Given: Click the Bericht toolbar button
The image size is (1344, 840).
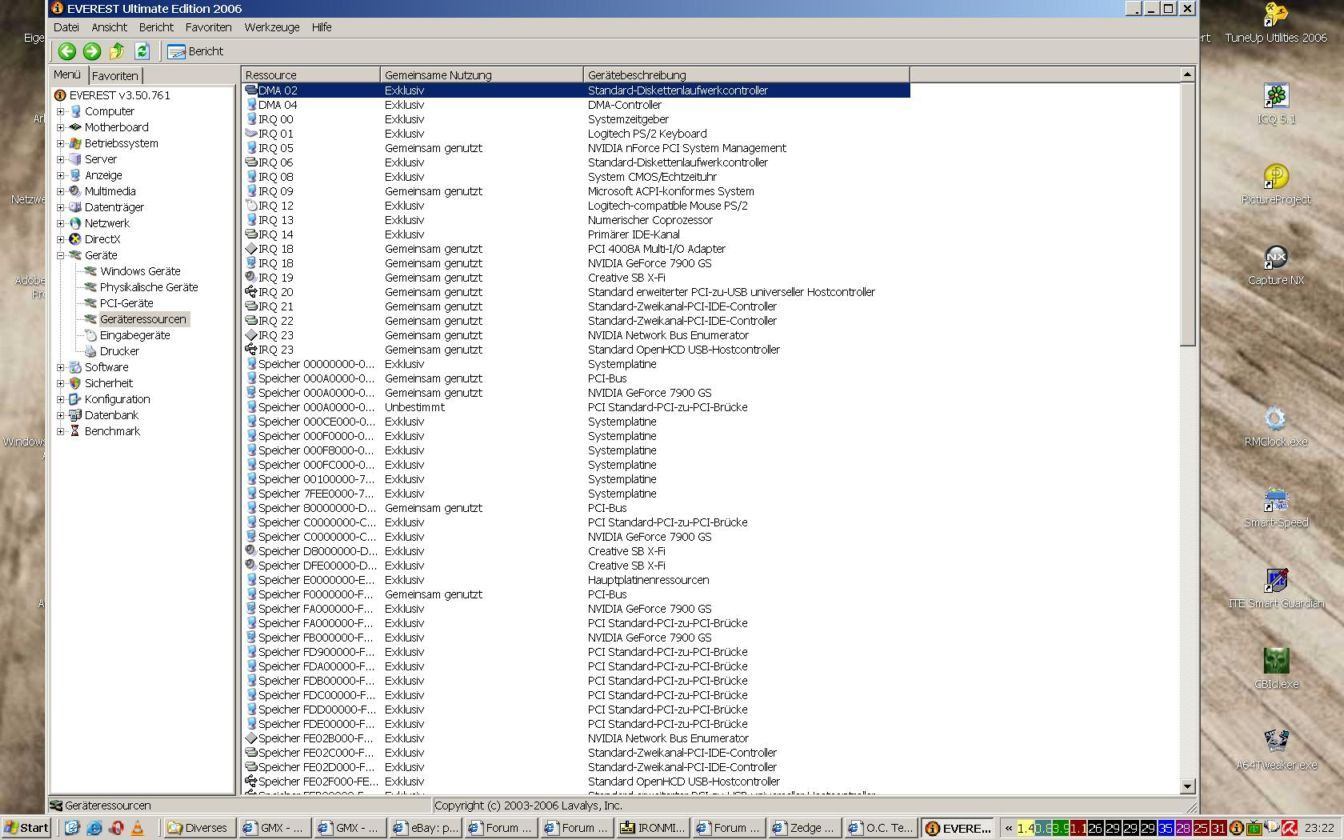Looking at the screenshot, I should click(x=195, y=51).
